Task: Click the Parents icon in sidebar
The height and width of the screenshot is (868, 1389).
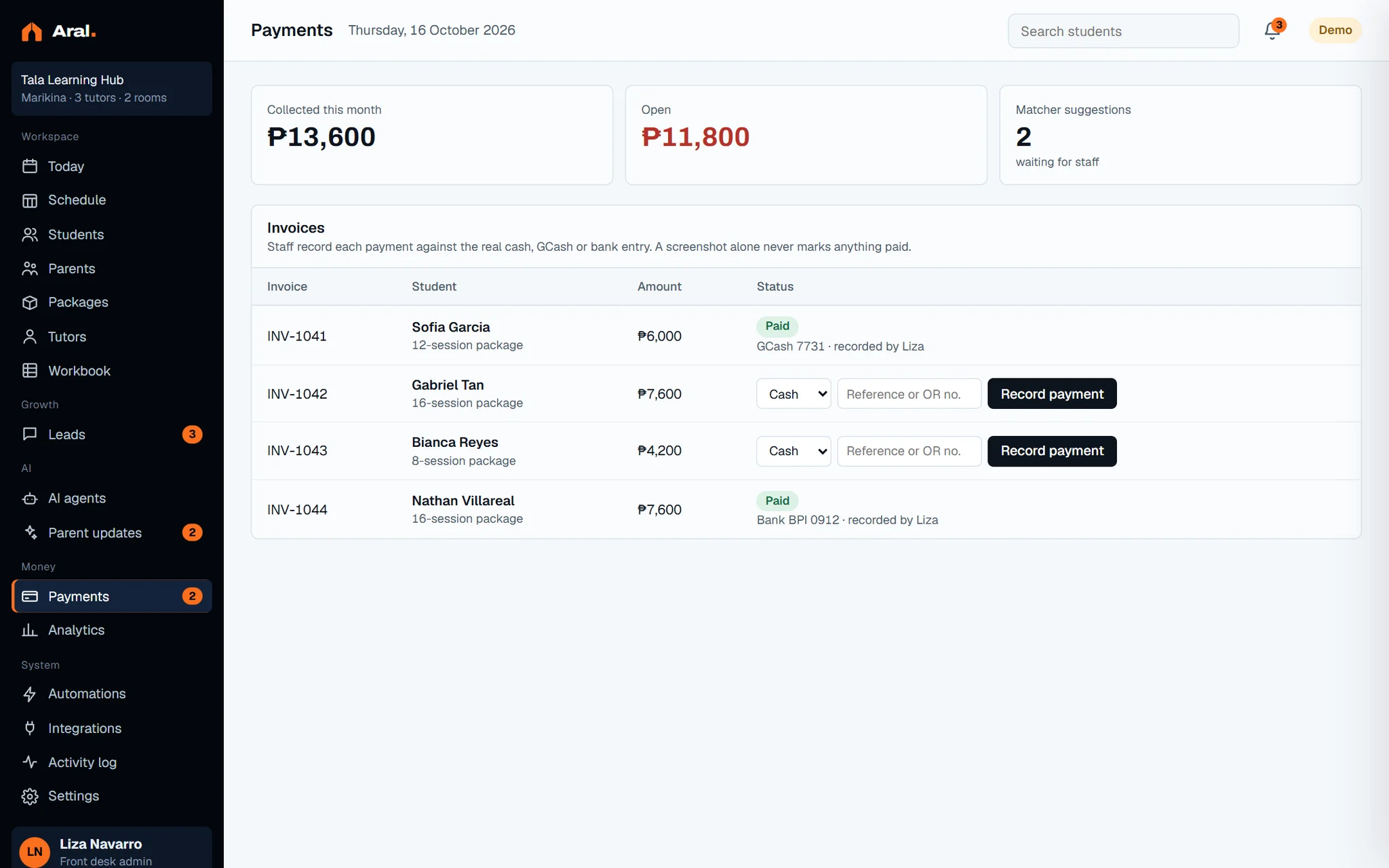Action: click(x=30, y=269)
